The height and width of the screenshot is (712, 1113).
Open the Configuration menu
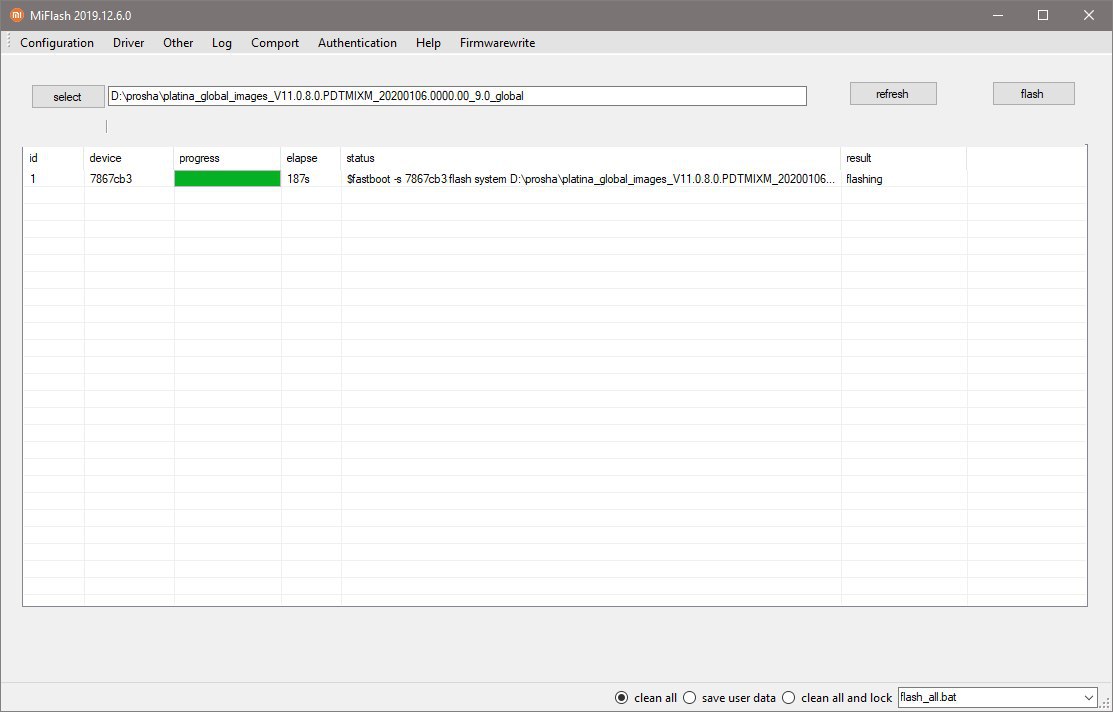point(57,43)
